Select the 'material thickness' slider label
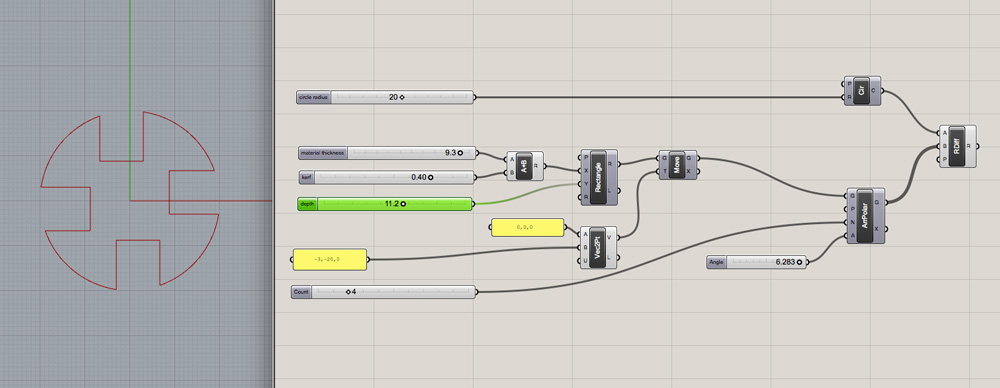 click(323, 153)
